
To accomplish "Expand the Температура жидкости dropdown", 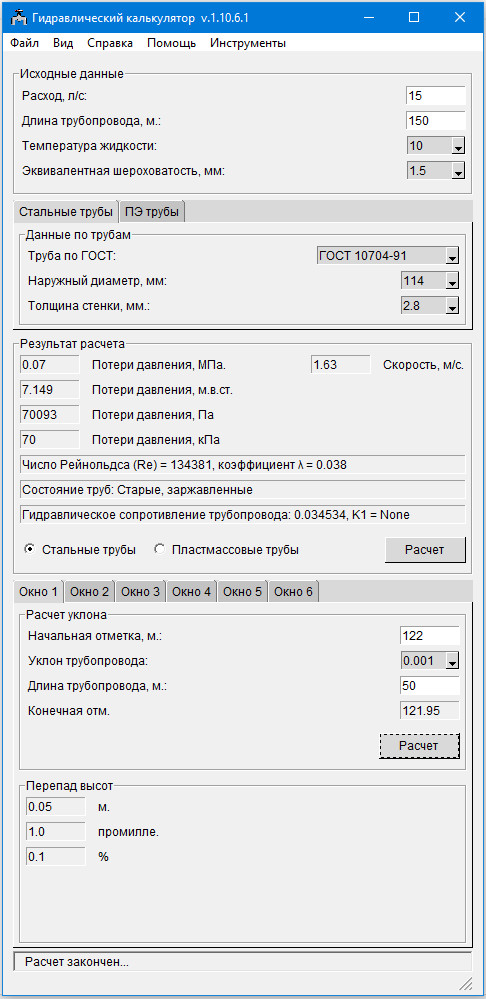I will tap(457, 146).
